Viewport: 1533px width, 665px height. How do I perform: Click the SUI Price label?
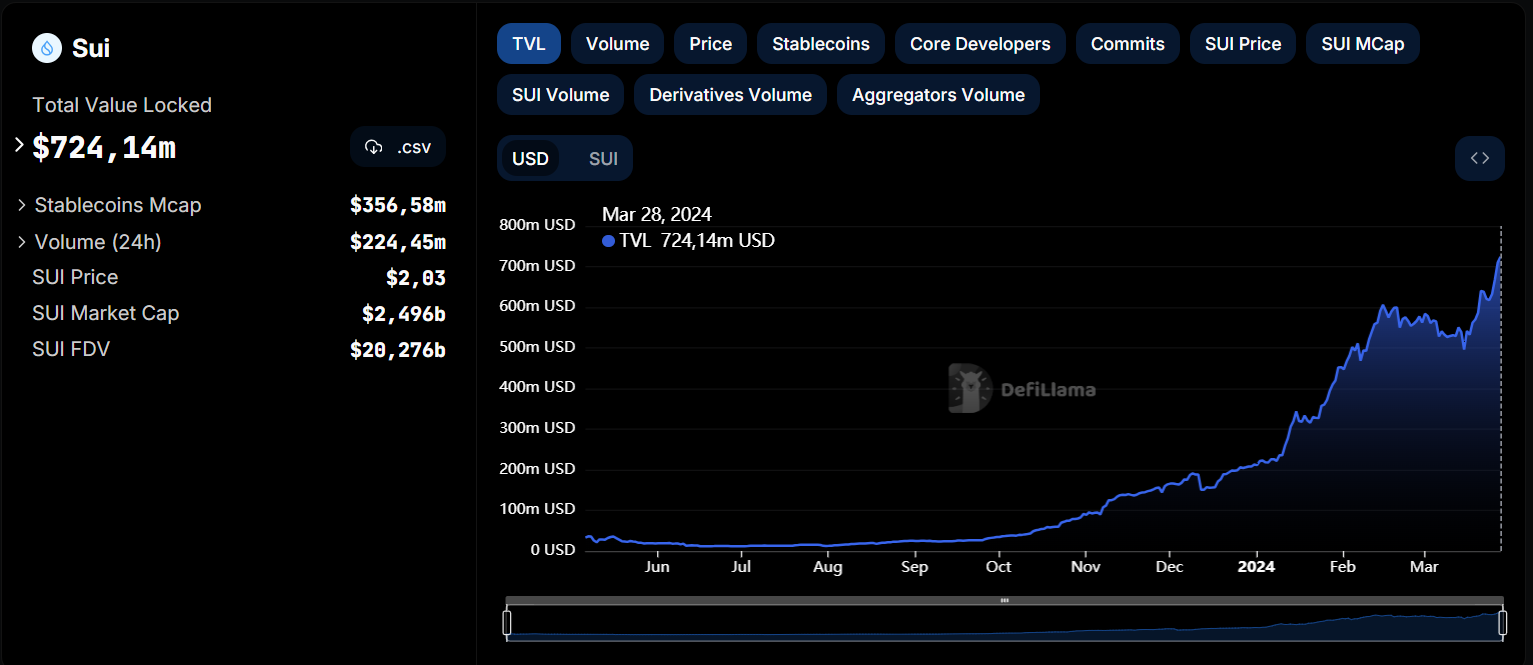75,277
